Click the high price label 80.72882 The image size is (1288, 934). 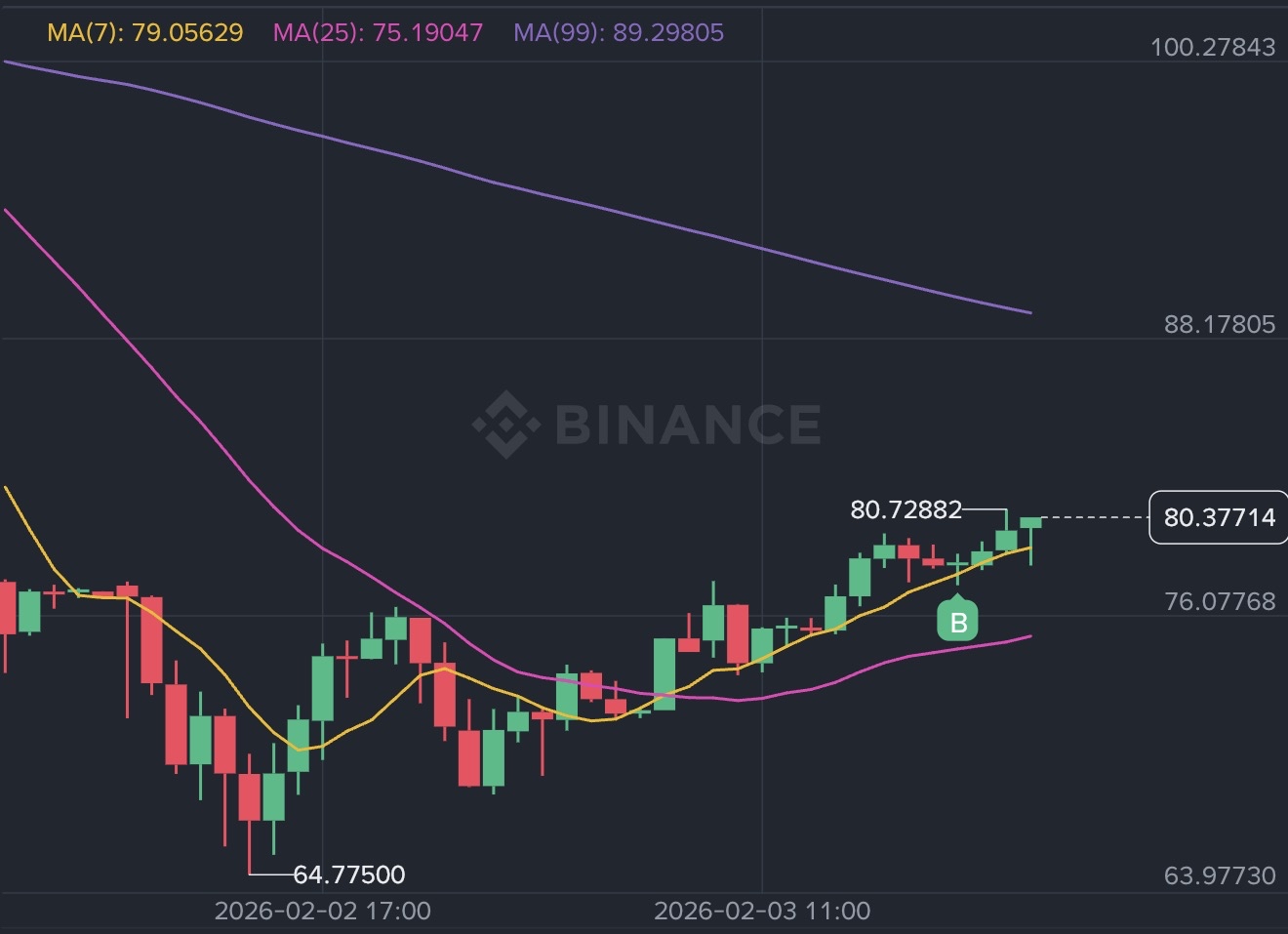906,509
